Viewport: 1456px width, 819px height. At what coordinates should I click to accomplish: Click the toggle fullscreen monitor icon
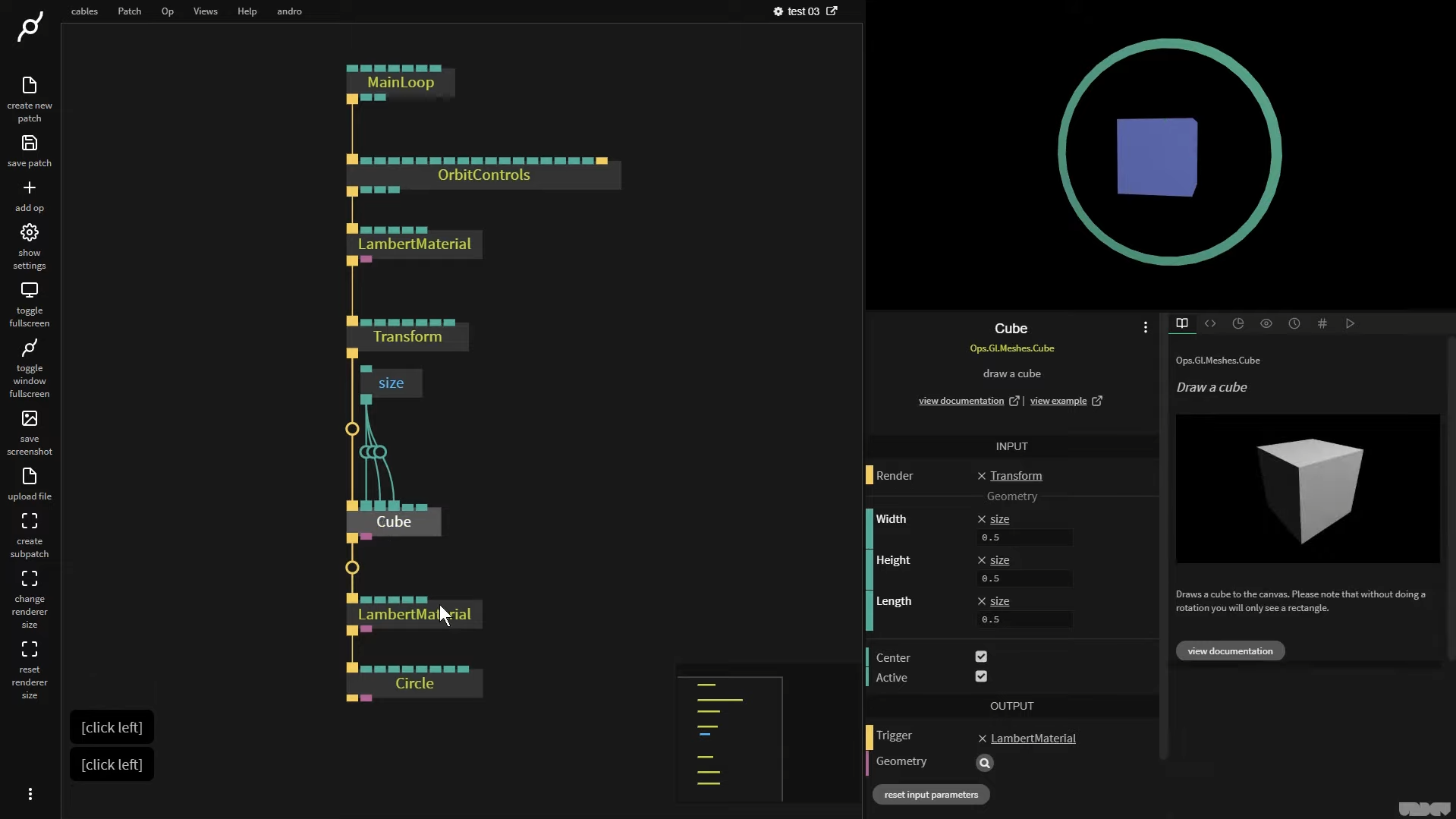click(x=30, y=291)
